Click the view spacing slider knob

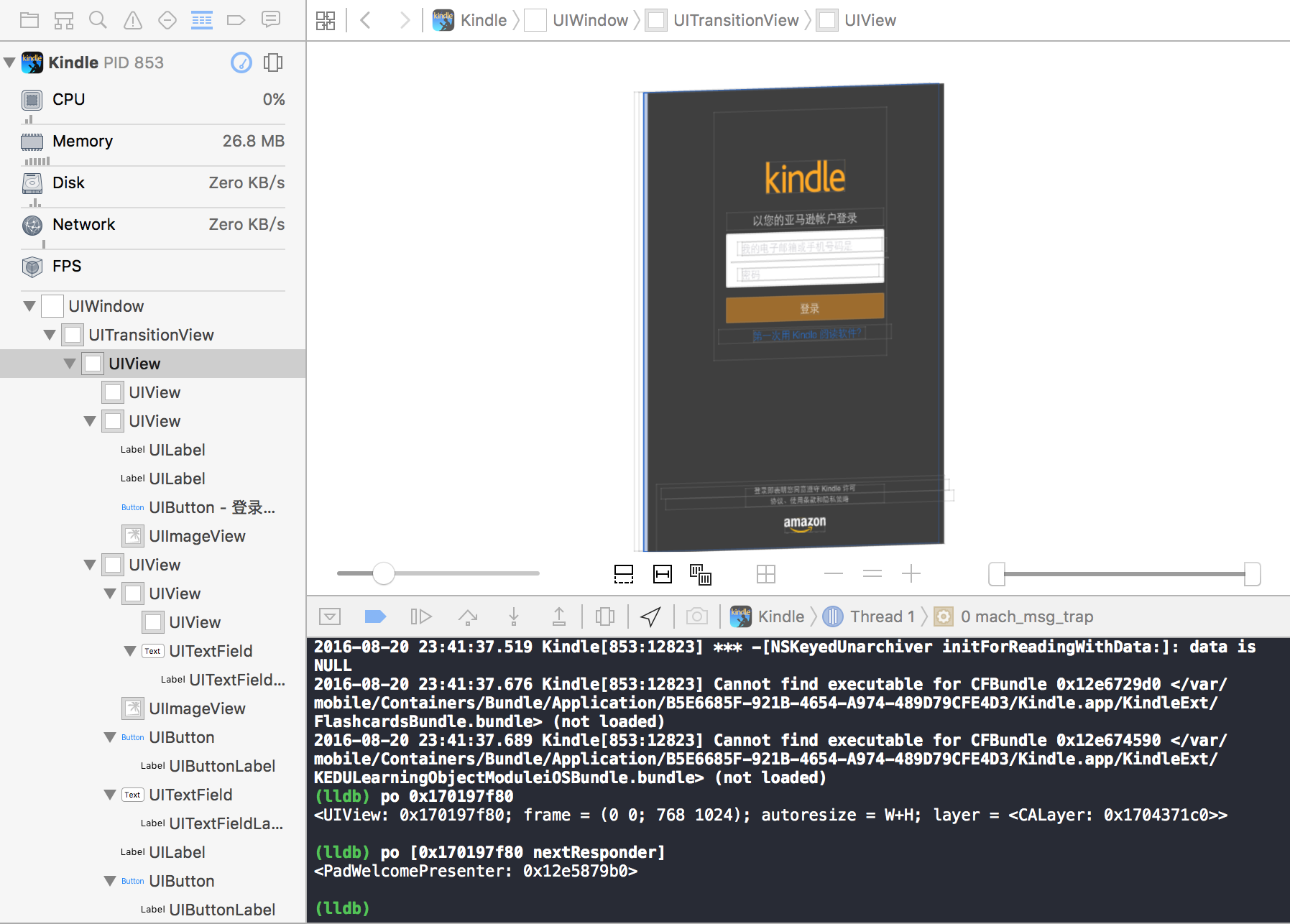tap(384, 573)
